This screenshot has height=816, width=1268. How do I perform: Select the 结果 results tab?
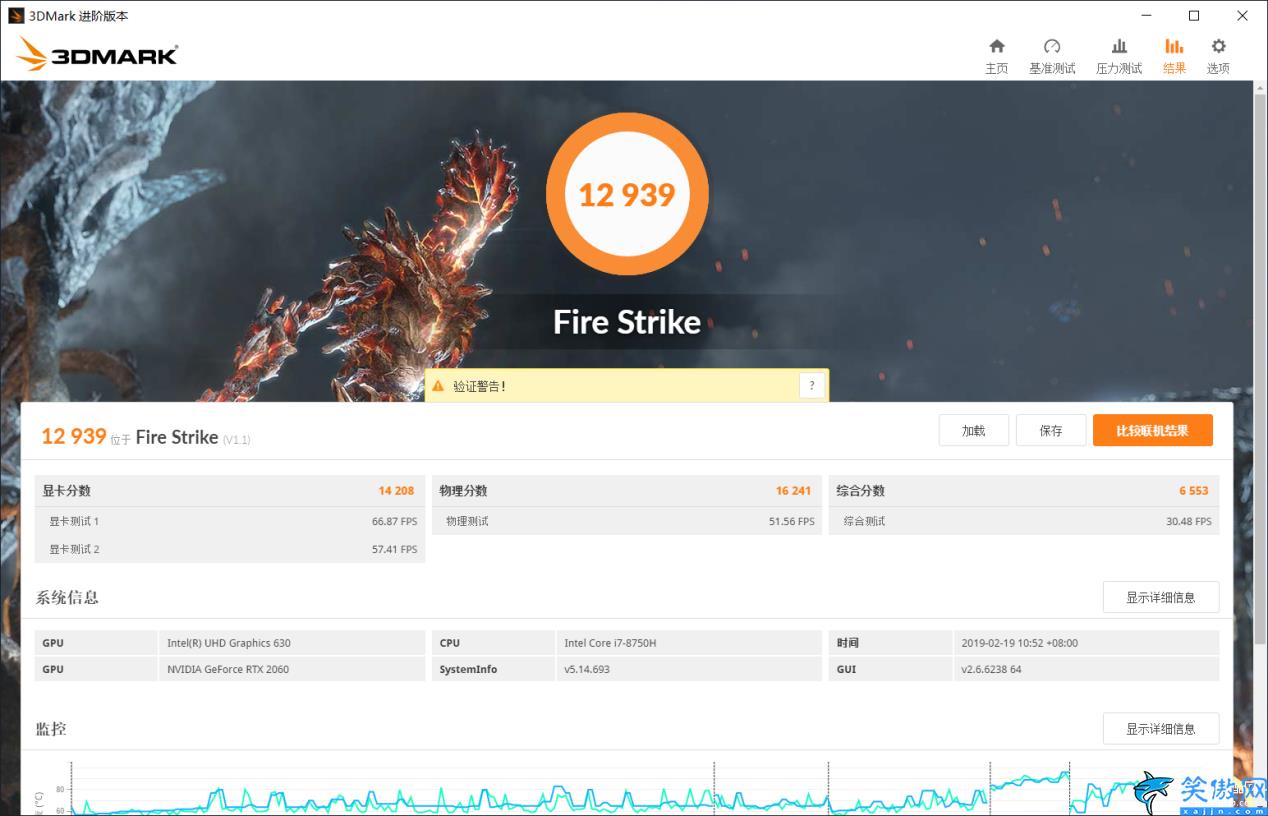[x=1174, y=56]
